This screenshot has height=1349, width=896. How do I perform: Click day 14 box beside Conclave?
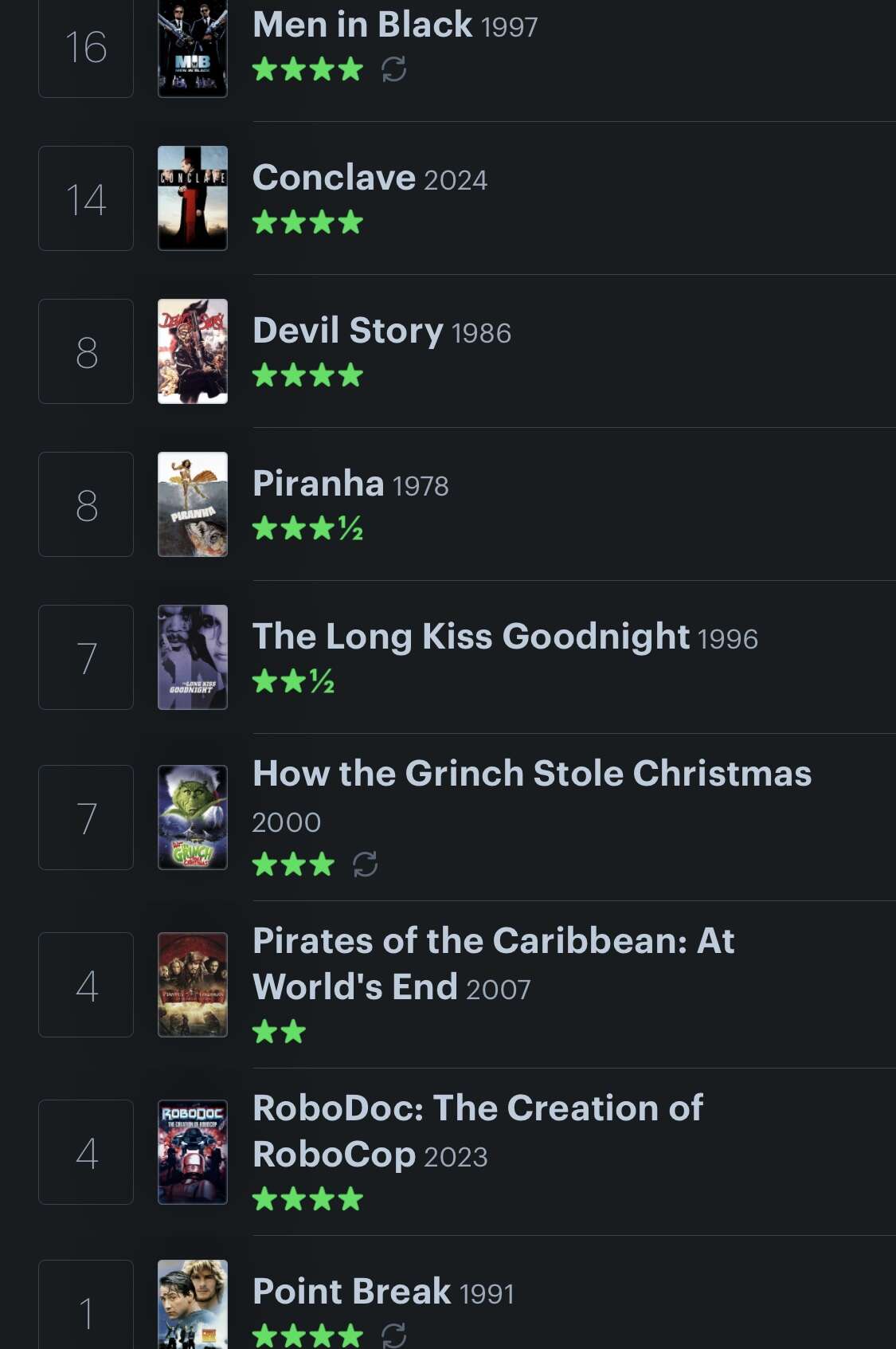pyautogui.click(x=86, y=198)
